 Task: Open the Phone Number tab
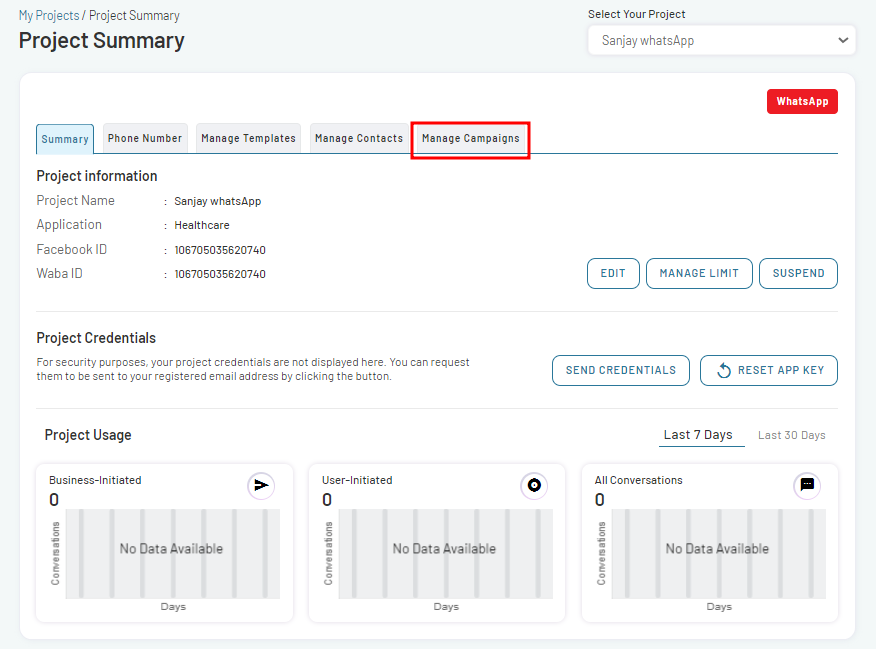tap(145, 138)
